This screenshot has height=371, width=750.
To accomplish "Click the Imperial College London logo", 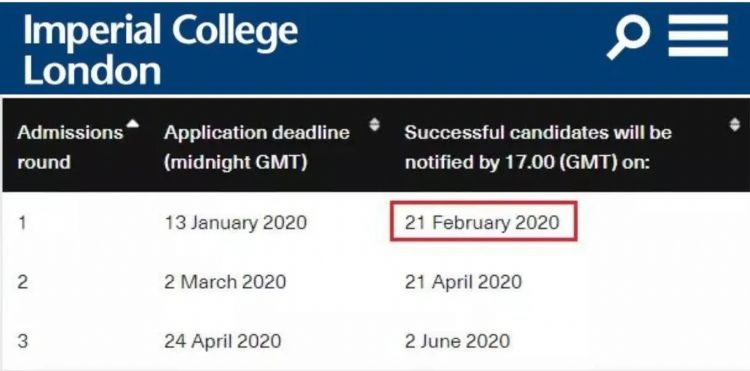I will pyautogui.click(x=160, y=49).
